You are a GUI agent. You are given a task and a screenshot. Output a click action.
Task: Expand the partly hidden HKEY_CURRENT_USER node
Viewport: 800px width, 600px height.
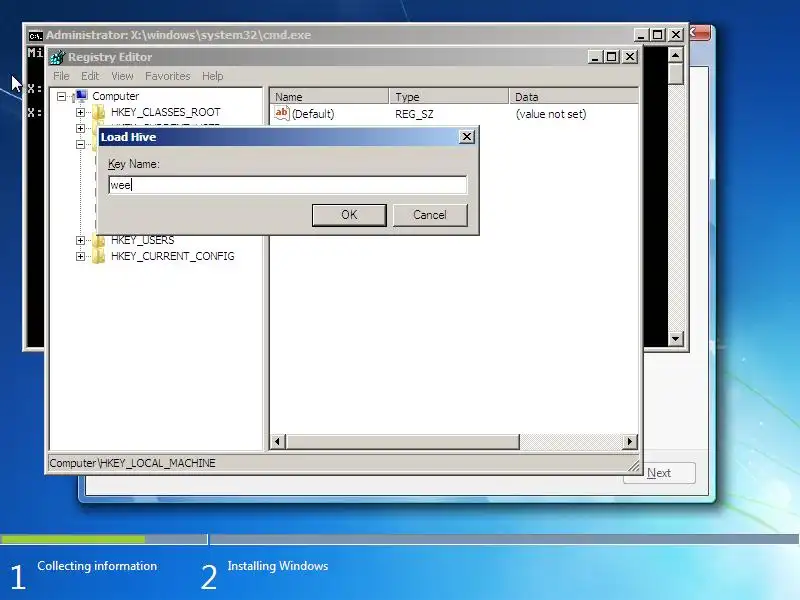click(x=80, y=128)
